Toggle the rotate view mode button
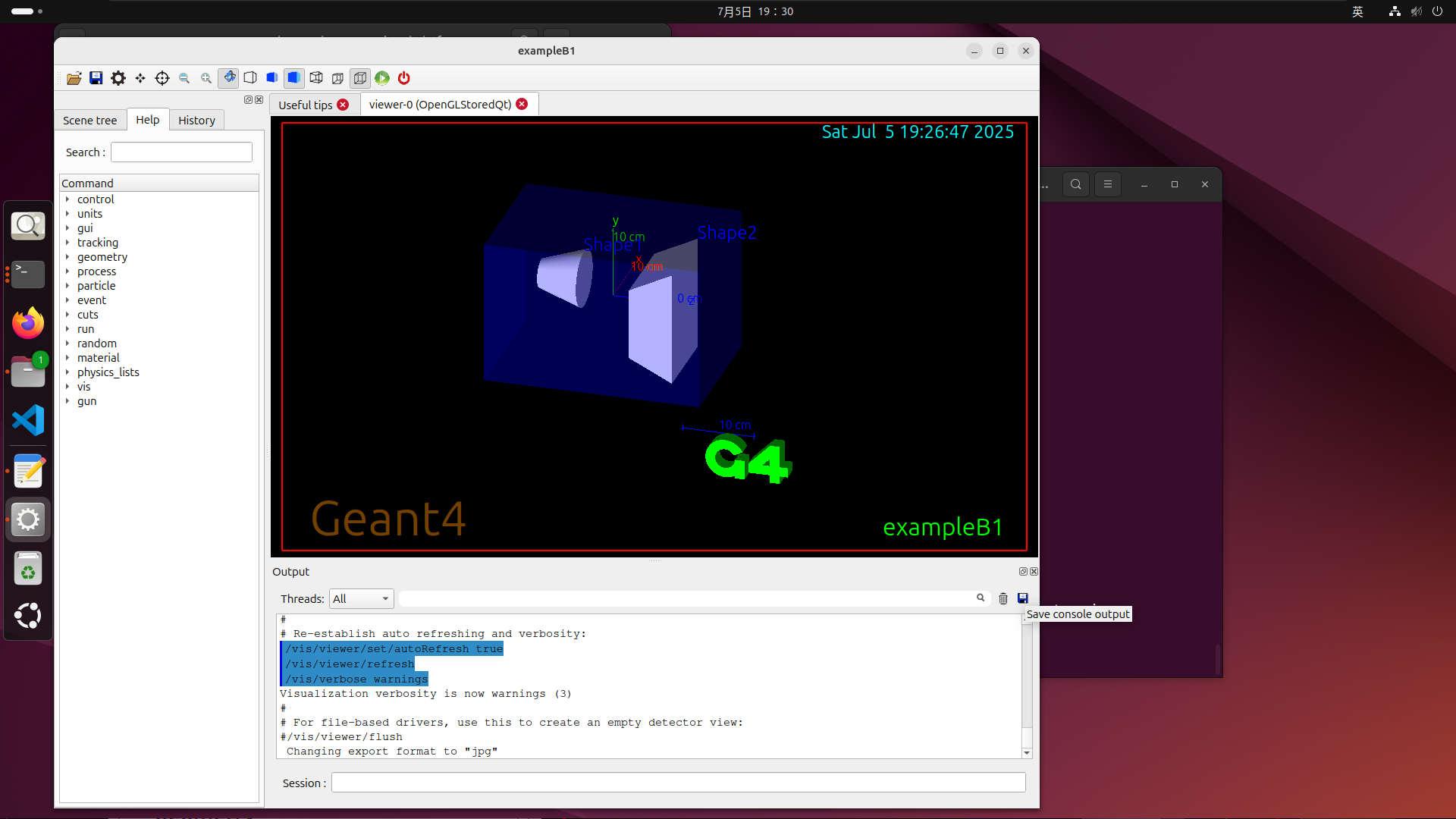Image resolution: width=1456 pixels, height=819 pixels. (228, 78)
